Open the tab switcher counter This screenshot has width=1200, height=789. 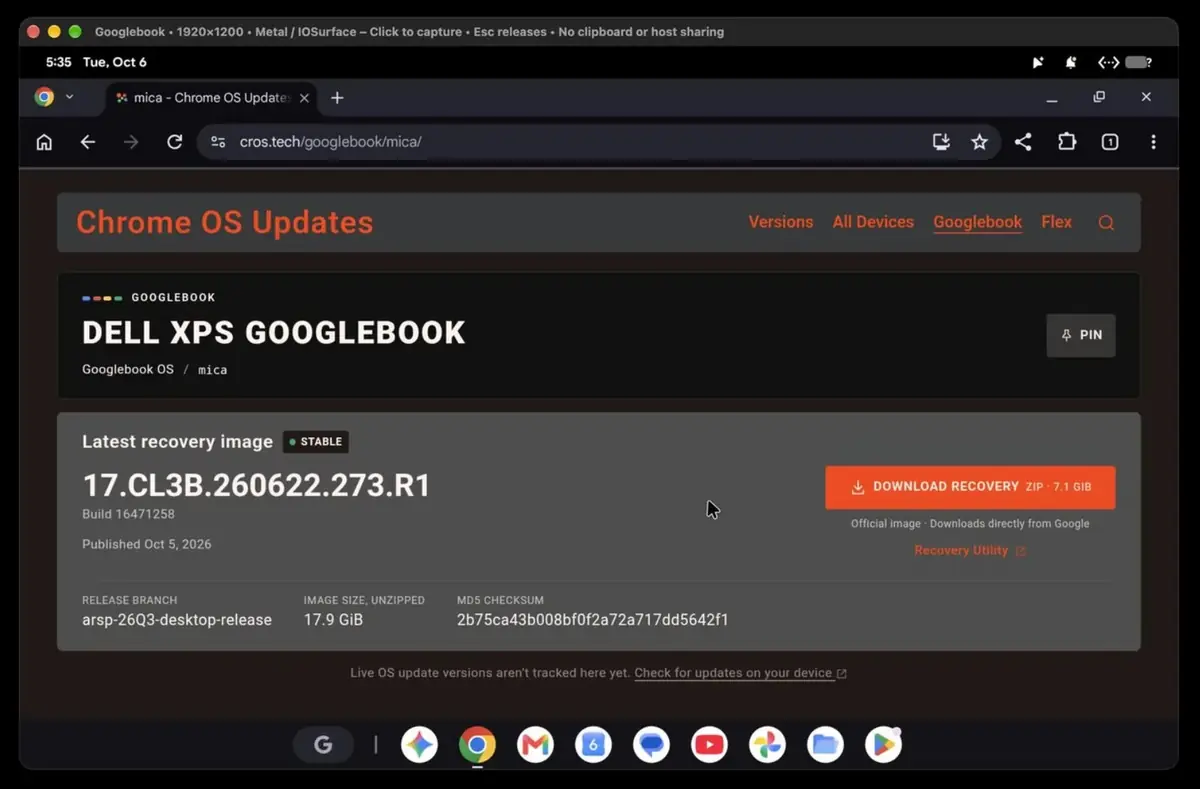click(x=1110, y=142)
